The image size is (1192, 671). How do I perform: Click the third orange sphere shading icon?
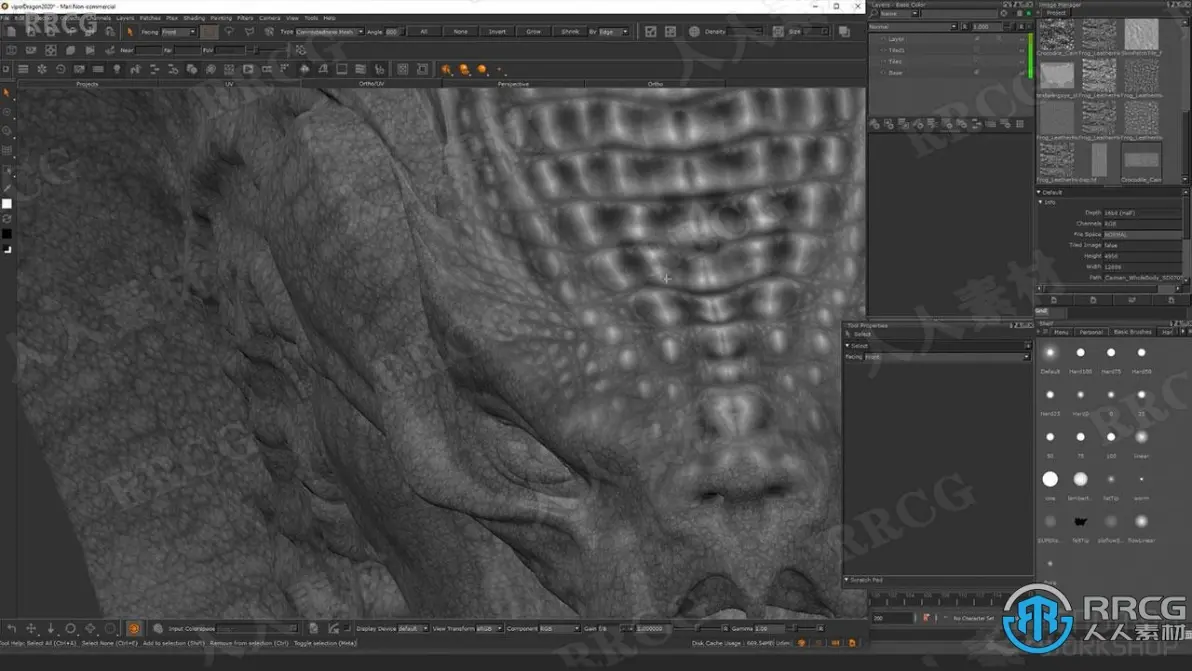[x=482, y=70]
